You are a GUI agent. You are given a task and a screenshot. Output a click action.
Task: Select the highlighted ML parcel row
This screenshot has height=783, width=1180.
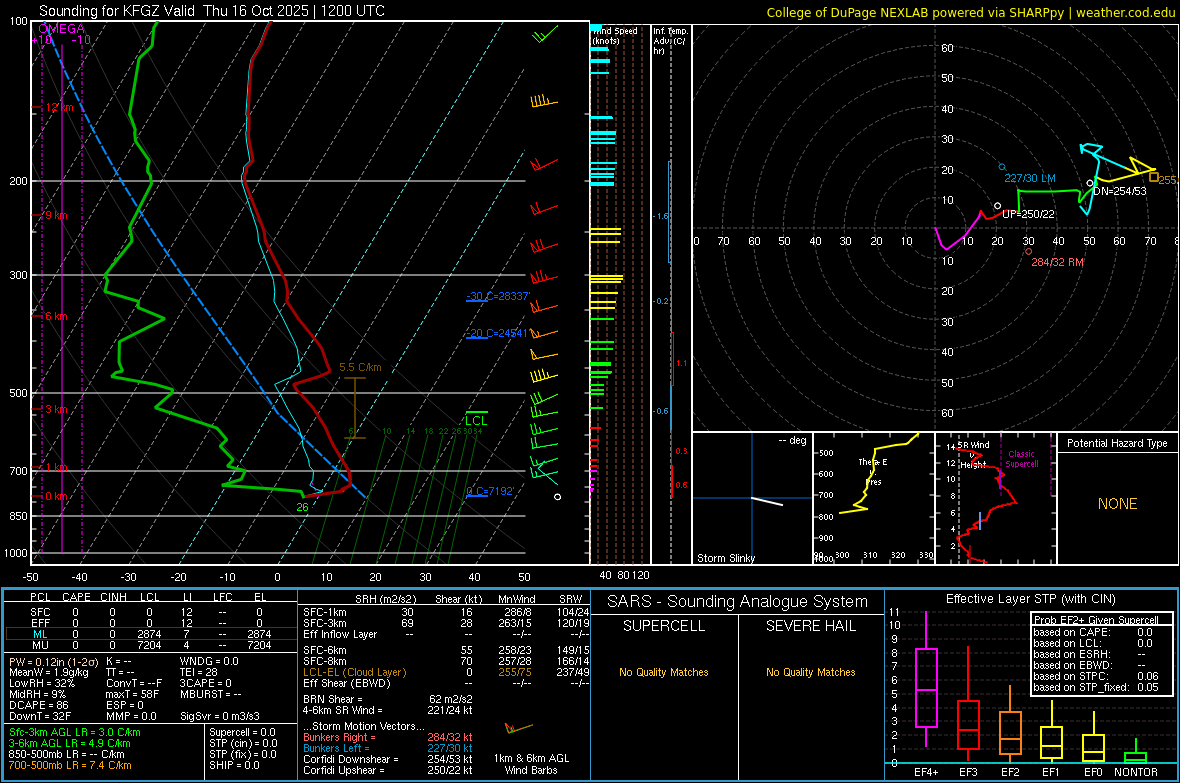point(151,634)
